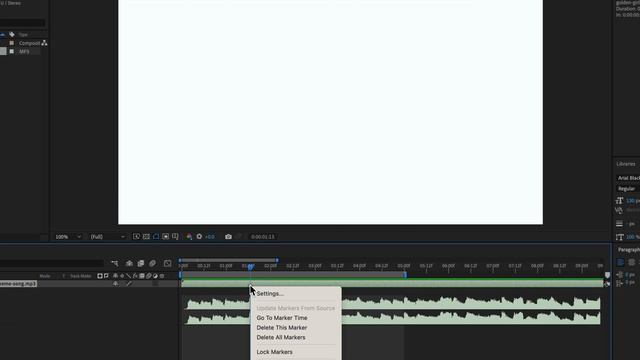Click the audio layer's effect switch slash icon

pyautogui.click(x=129, y=284)
